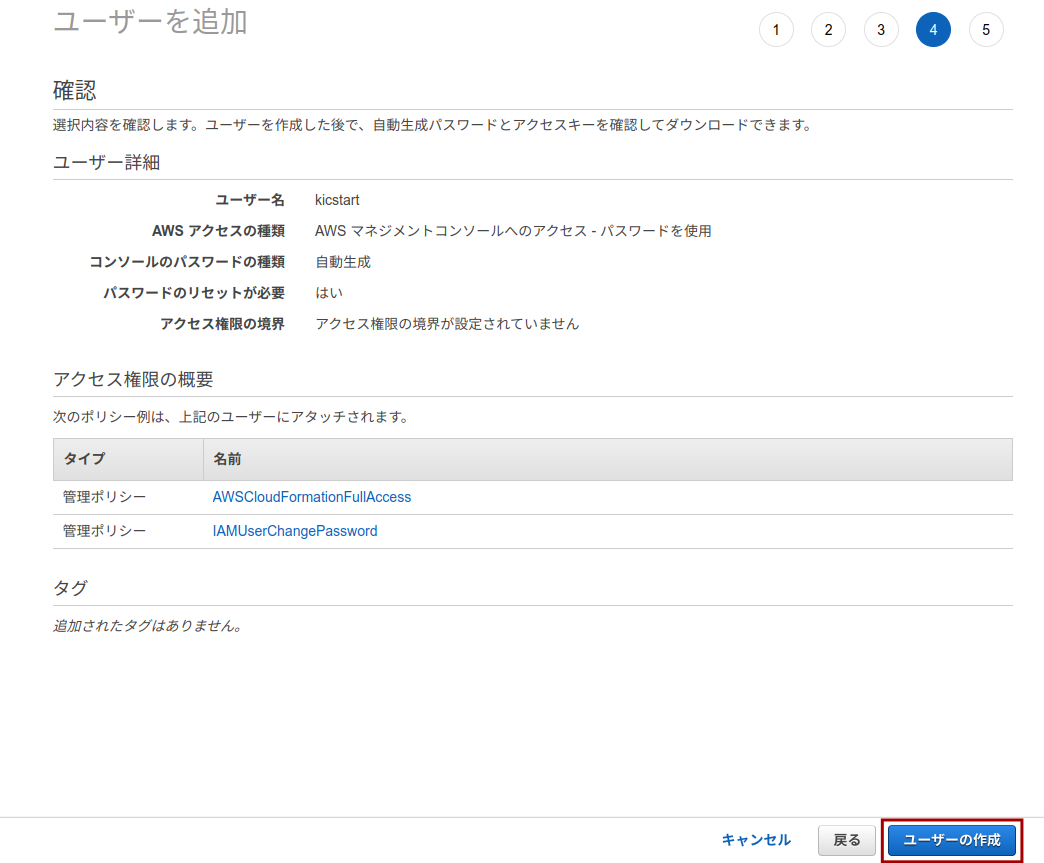Image resolution: width=1044 pixels, height=863 pixels.
Task: Select step 5 in the progress bar
Action: click(986, 29)
